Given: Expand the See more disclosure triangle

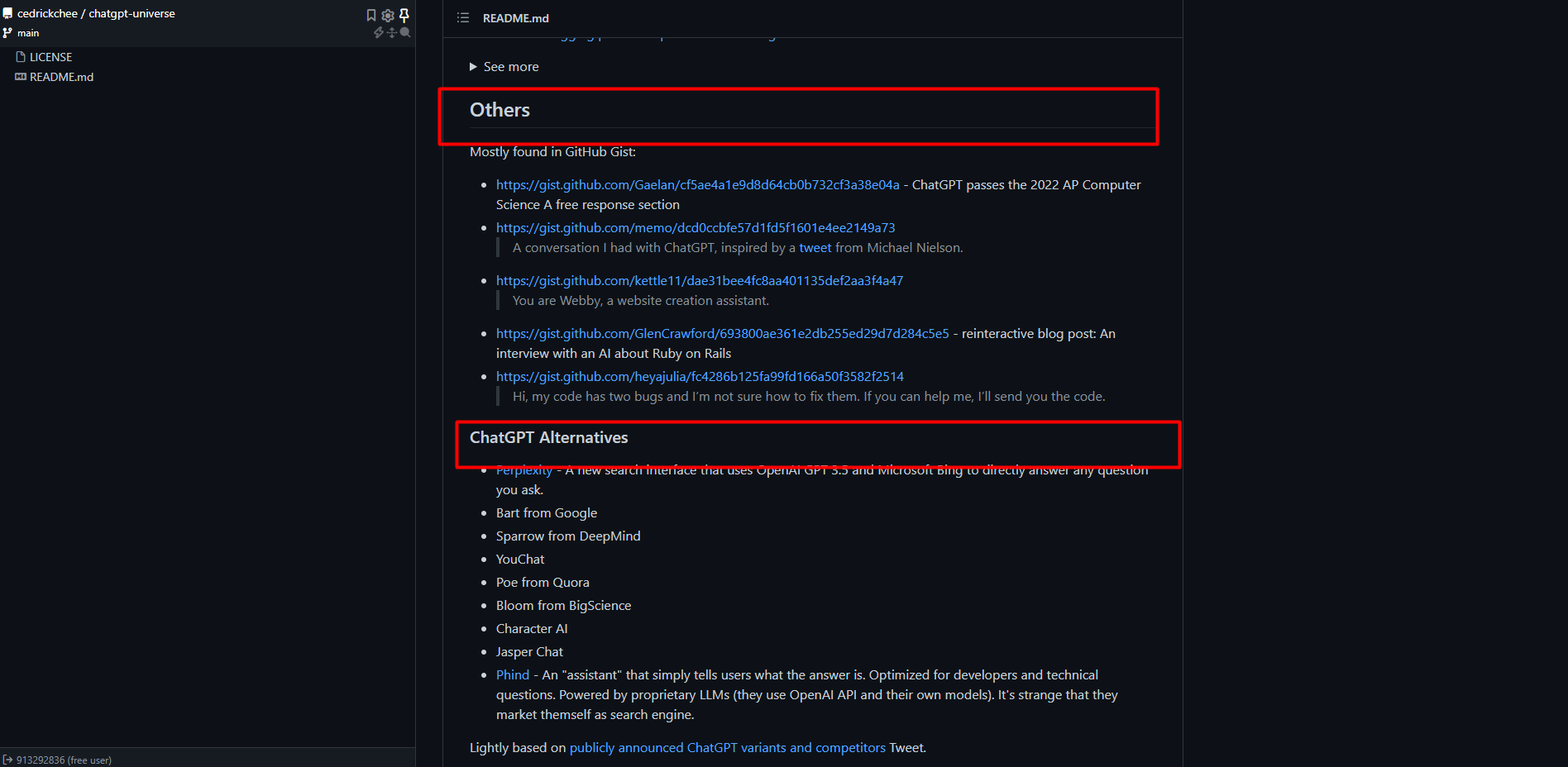Looking at the screenshot, I should pyautogui.click(x=473, y=67).
